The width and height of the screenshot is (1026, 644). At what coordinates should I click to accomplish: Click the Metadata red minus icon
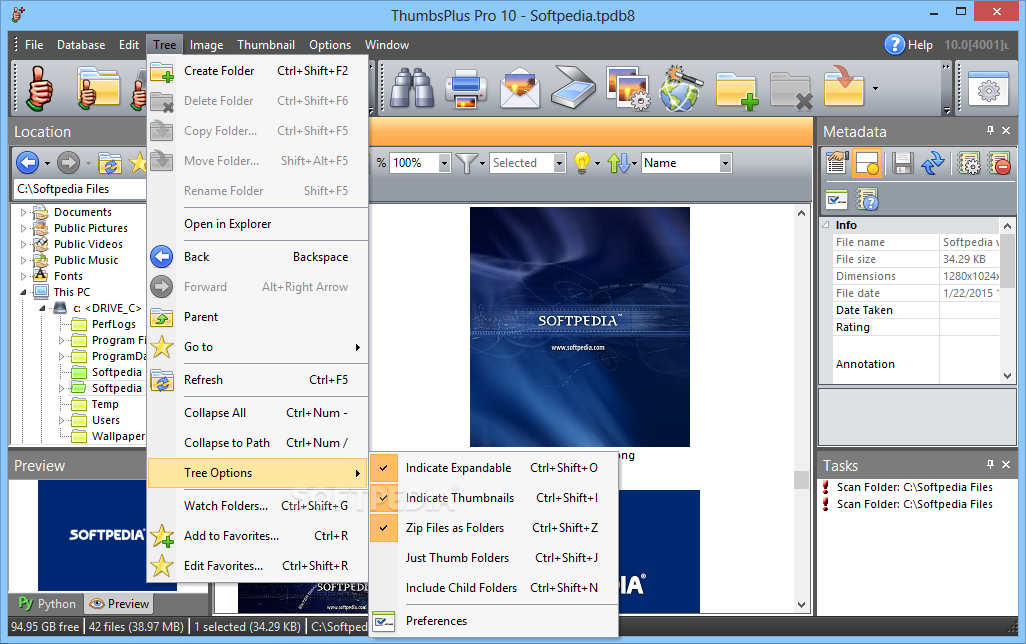[x=999, y=164]
